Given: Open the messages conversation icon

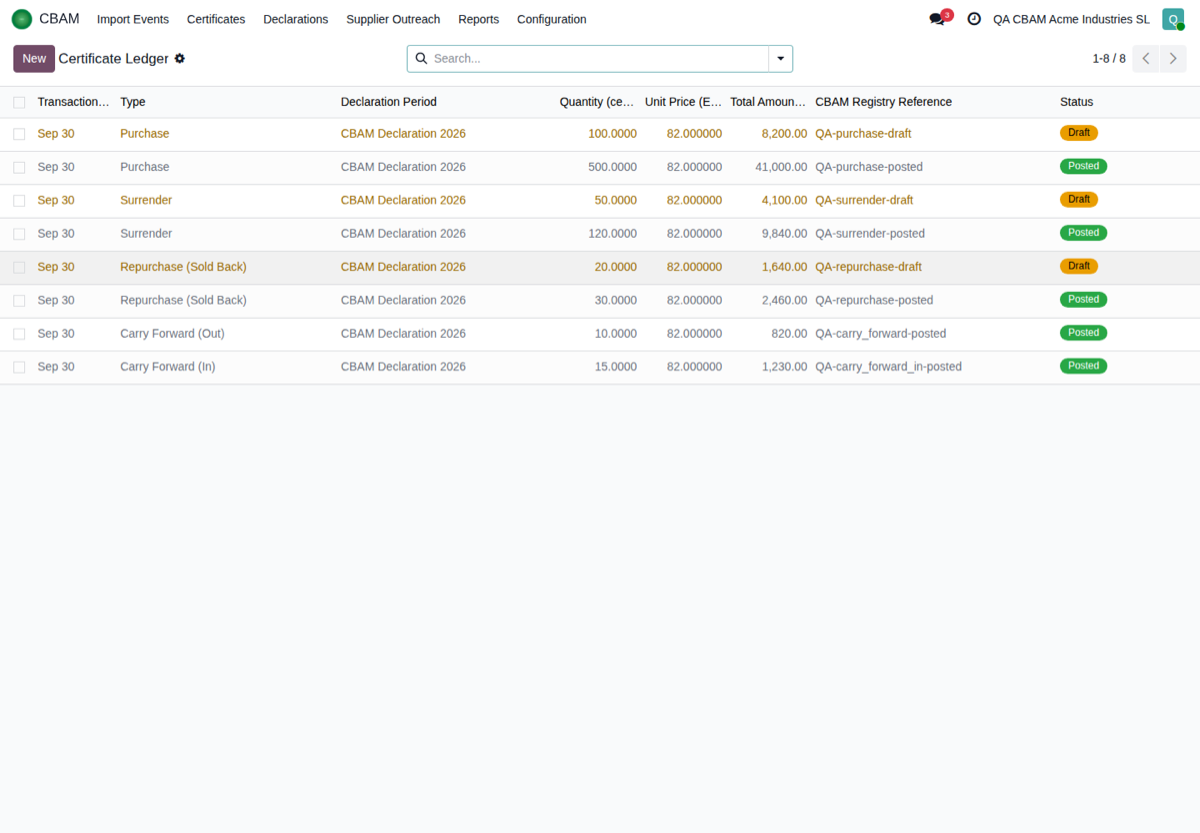Looking at the screenshot, I should pos(937,19).
